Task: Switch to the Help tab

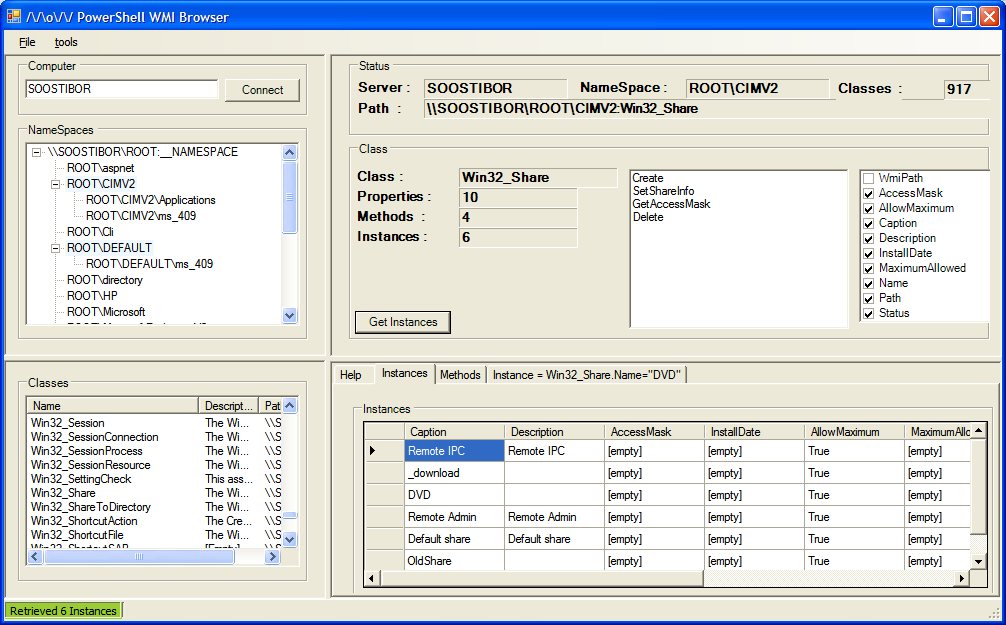Action: [350, 374]
